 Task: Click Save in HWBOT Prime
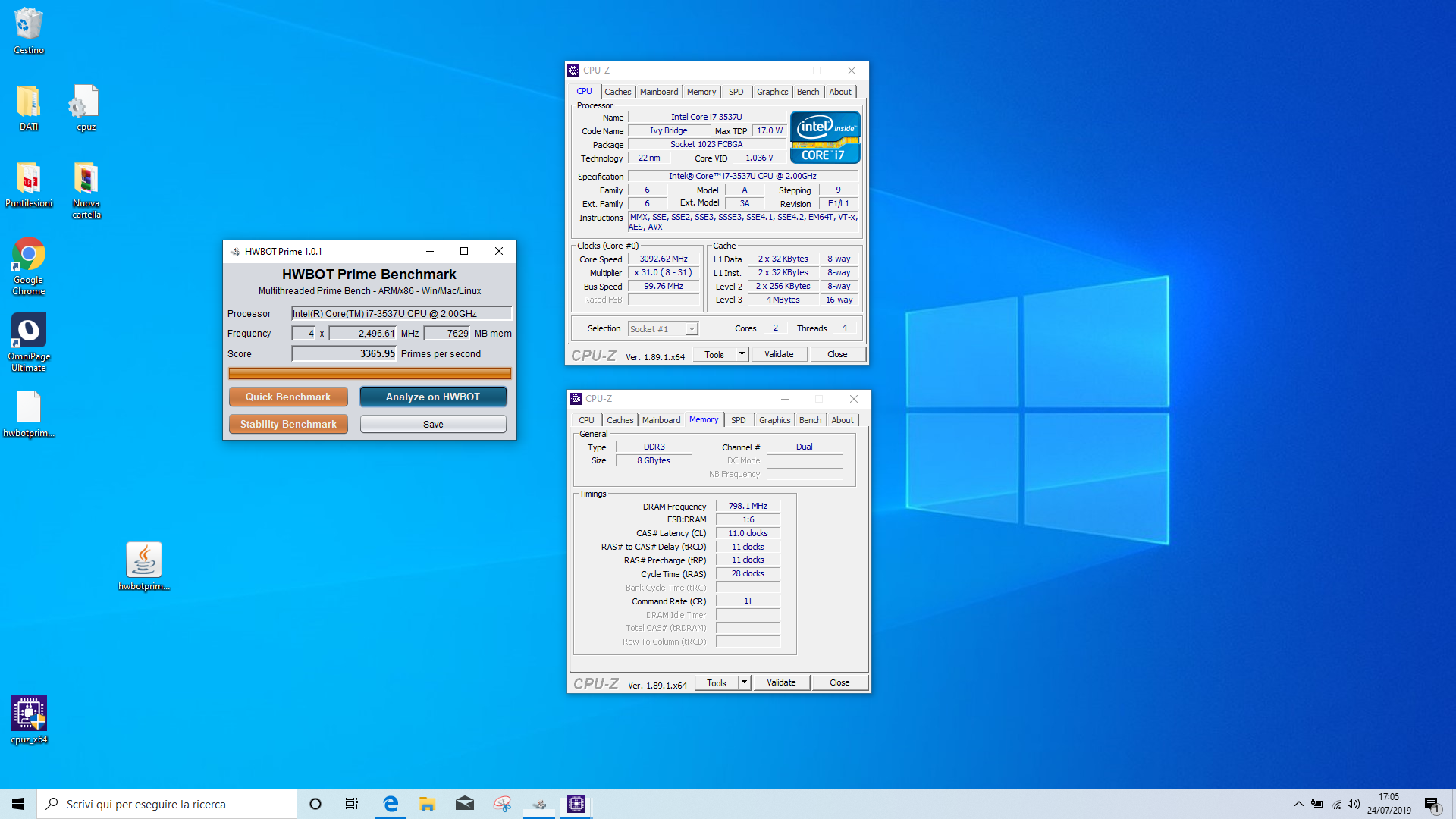point(433,424)
